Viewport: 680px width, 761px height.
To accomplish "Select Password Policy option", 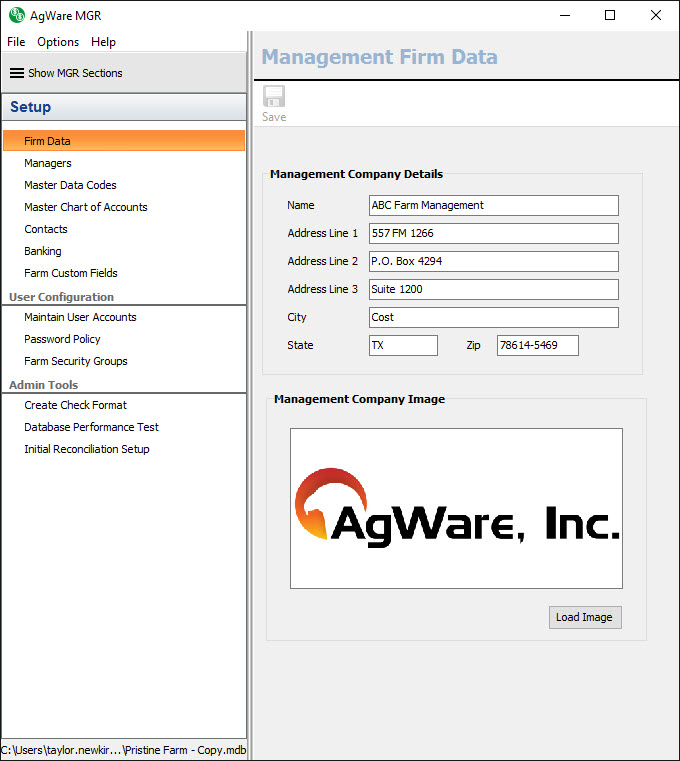I will click(62, 339).
